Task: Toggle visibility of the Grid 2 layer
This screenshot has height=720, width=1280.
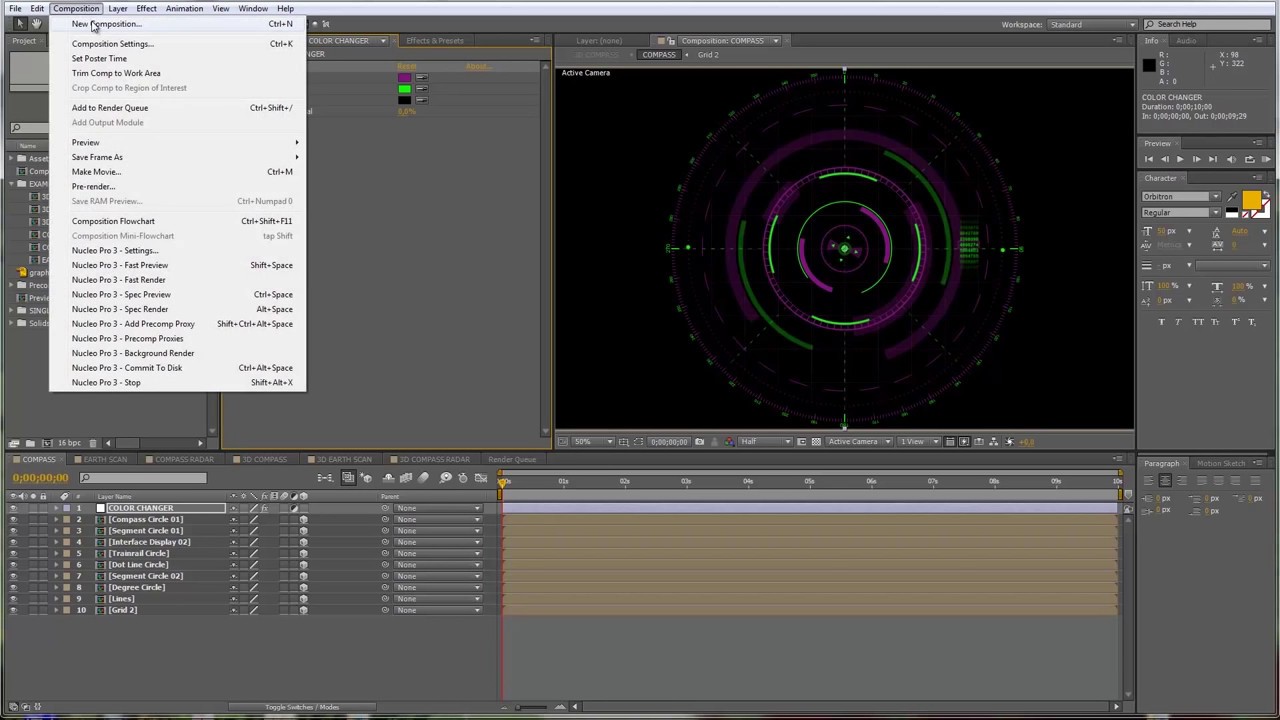Action: (14, 610)
